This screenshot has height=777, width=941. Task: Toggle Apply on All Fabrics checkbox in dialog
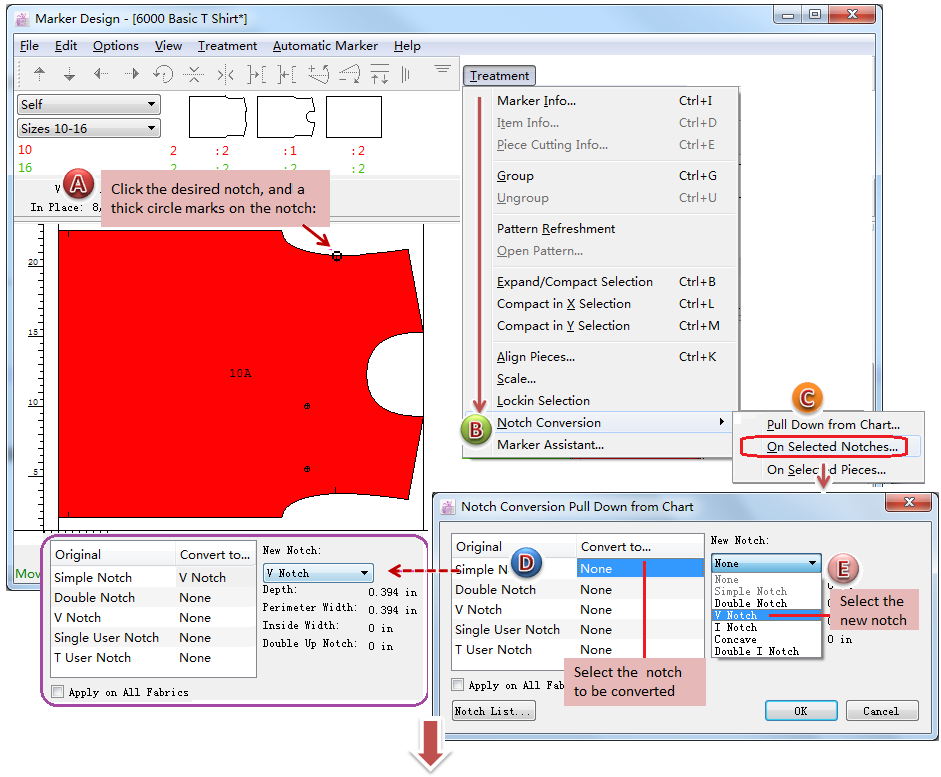(x=458, y=685)
